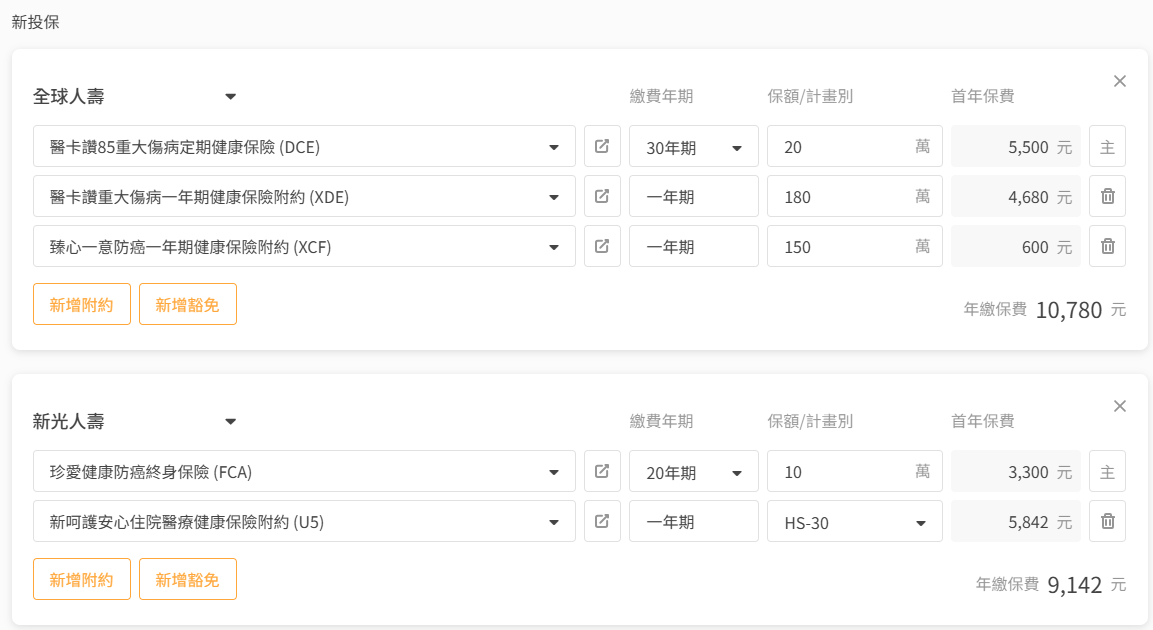This screenshot has height=630, width=1153.
Task: Remove the 全球人壽 insurance card
Action: (1120, 81)
